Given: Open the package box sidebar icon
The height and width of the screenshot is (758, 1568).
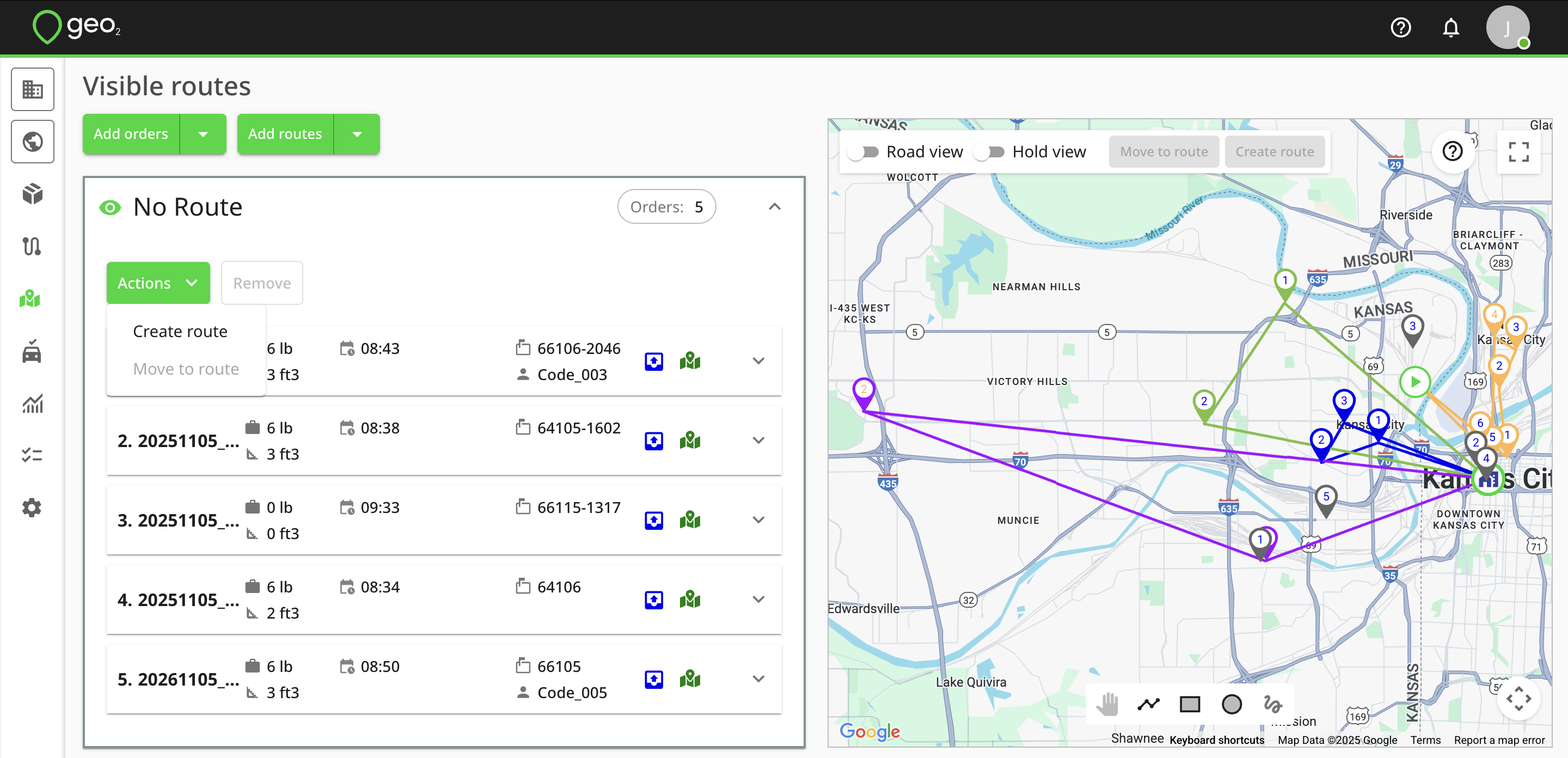Looking at the screenshot, I should point(32,194).
